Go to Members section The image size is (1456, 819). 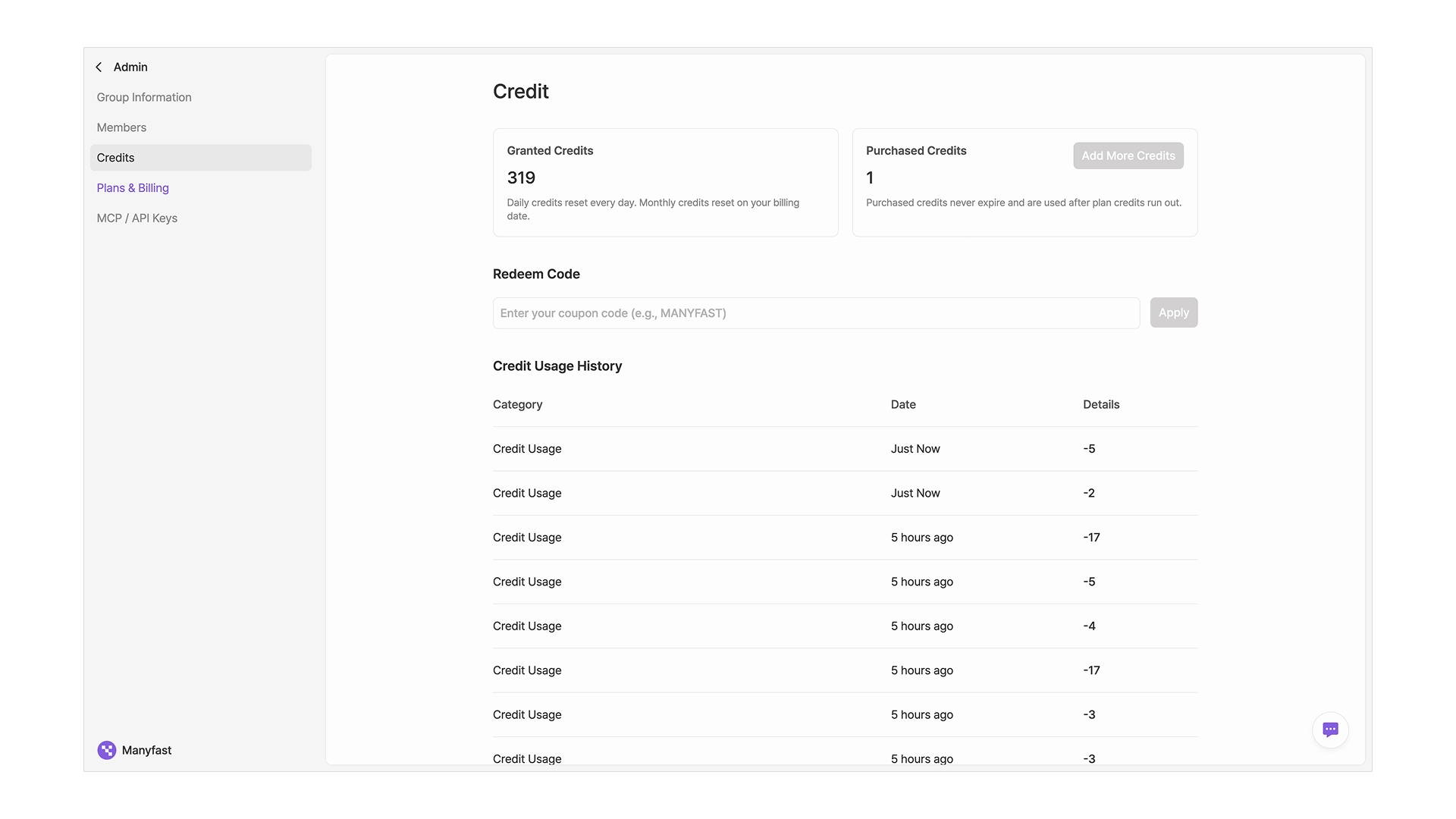[x=121, y=127]
